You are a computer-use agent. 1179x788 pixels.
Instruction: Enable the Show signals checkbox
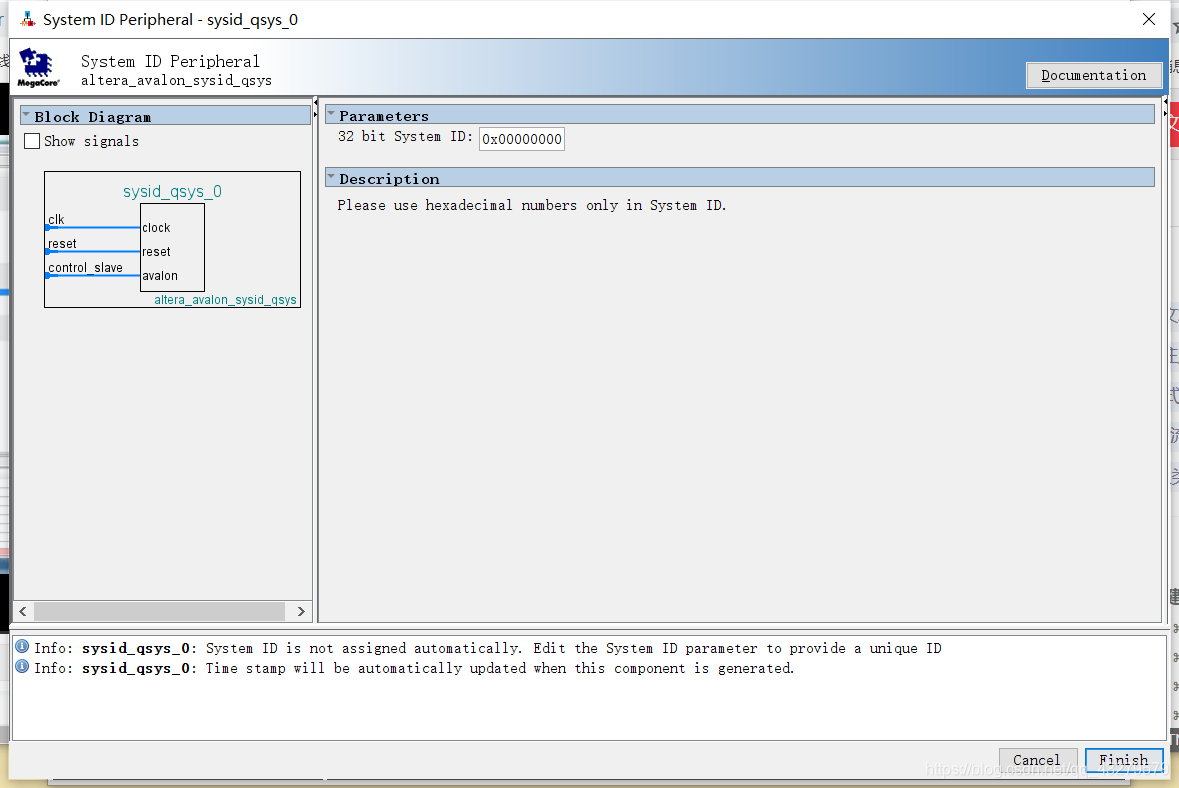pos(32,141)
